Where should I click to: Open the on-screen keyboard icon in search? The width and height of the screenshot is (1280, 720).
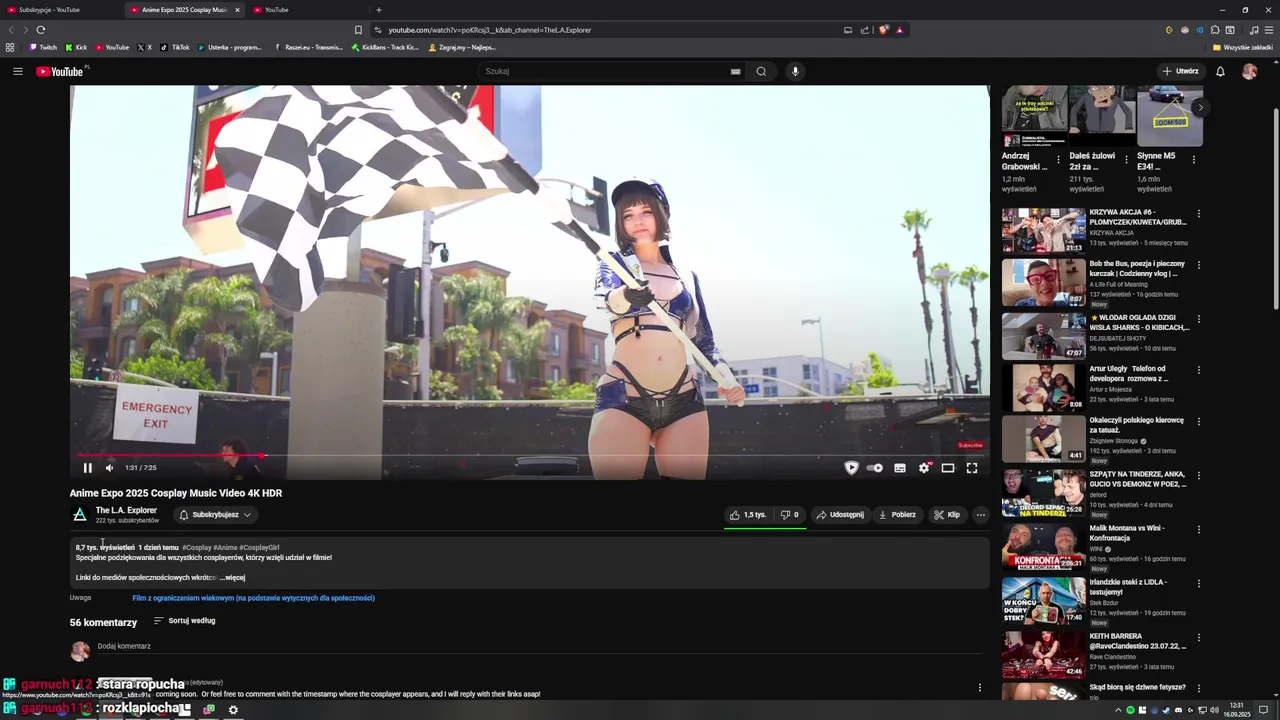[x=735, y=71]
